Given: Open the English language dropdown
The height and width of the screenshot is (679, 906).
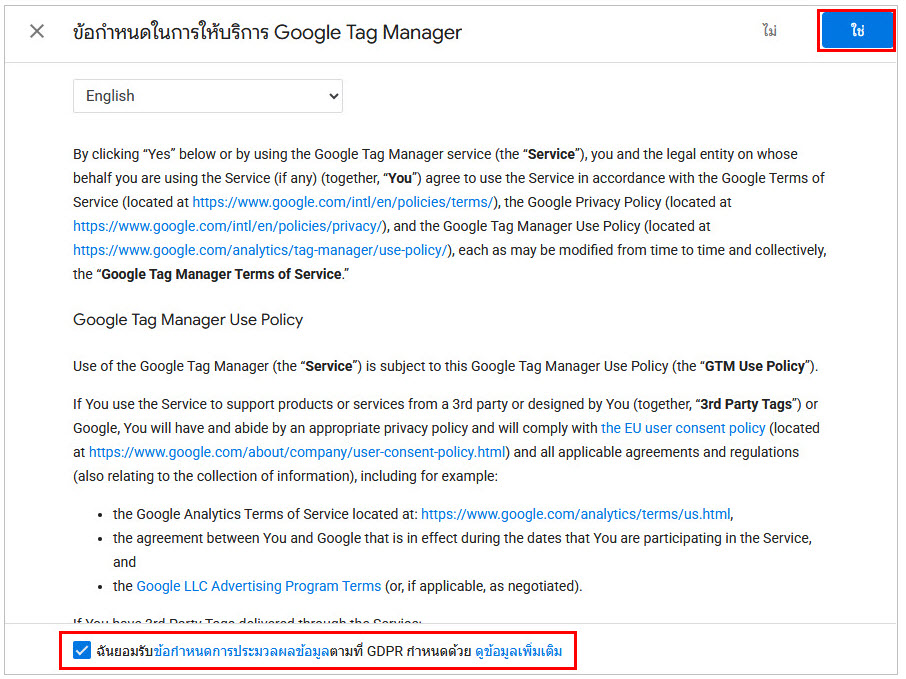Looking at the screenshot, I should pos(208,96).
